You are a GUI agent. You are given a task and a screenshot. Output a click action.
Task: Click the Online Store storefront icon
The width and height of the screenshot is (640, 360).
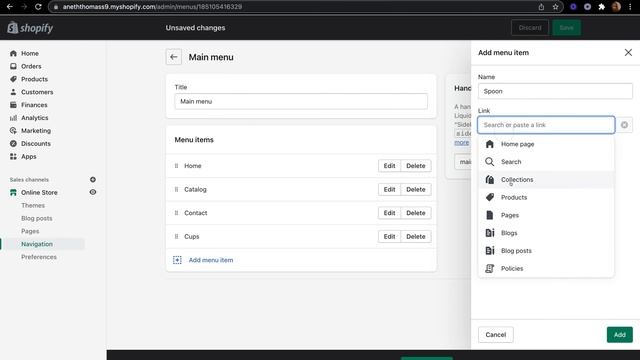[x=13, y=192]
